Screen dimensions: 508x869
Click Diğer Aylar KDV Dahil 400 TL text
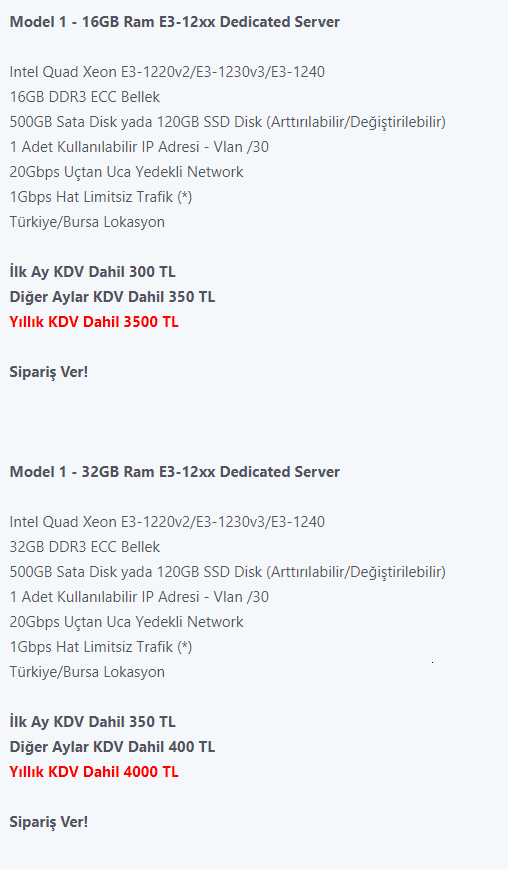(112, 747)
